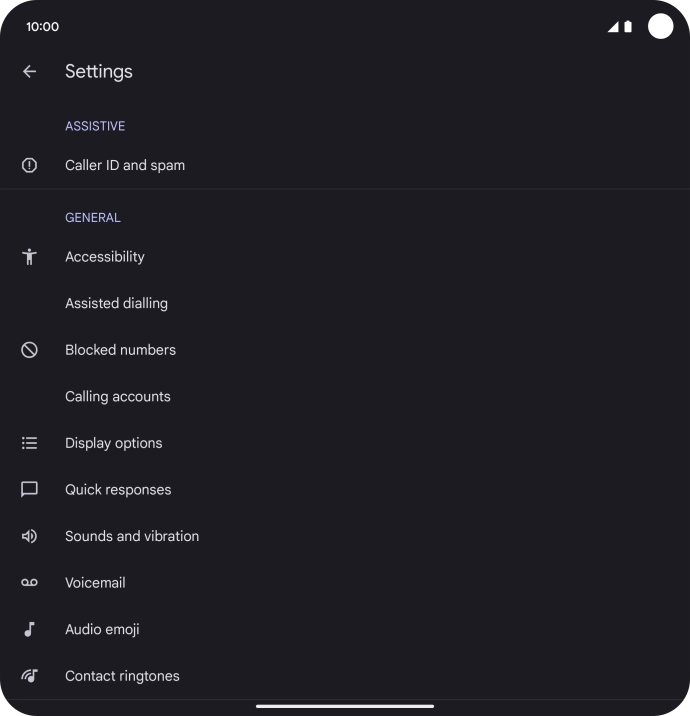Screen dimensions: 690x716
Task: Click the Caller ID spam alert icon
Action: coord(30,165)
